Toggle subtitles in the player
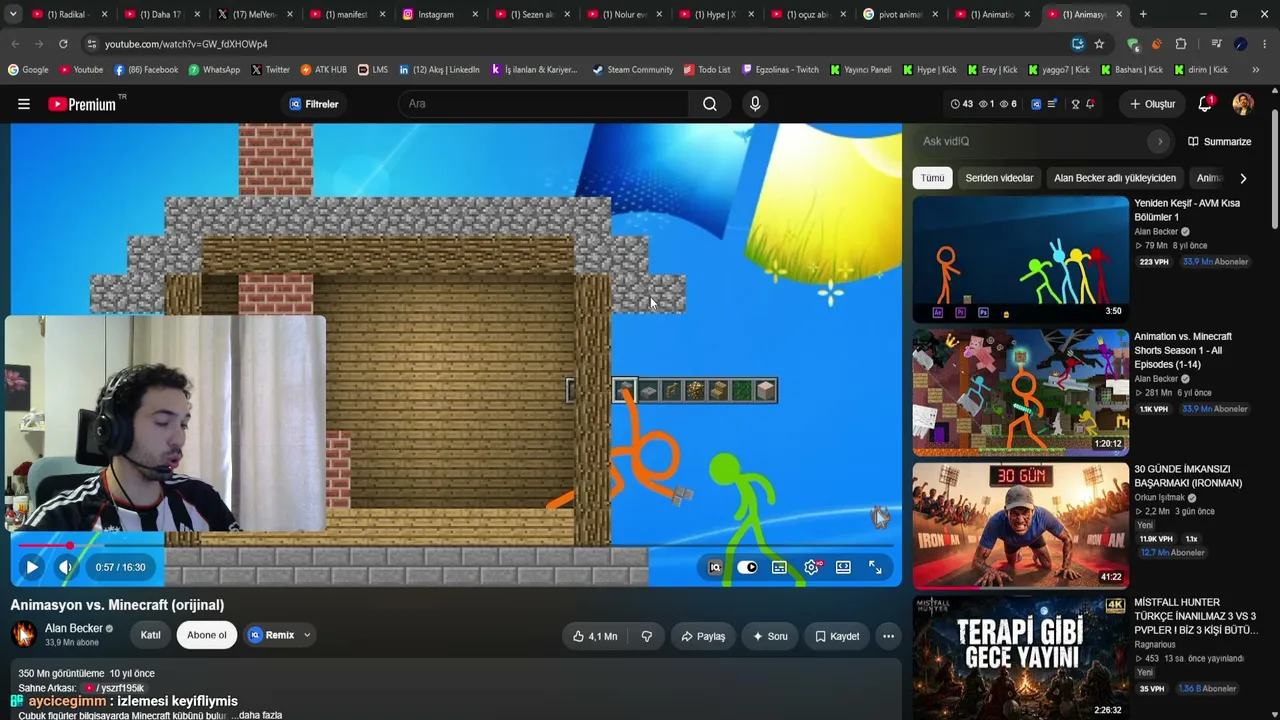This screenshot has height=720, width=1280. (x=779, y=567)
